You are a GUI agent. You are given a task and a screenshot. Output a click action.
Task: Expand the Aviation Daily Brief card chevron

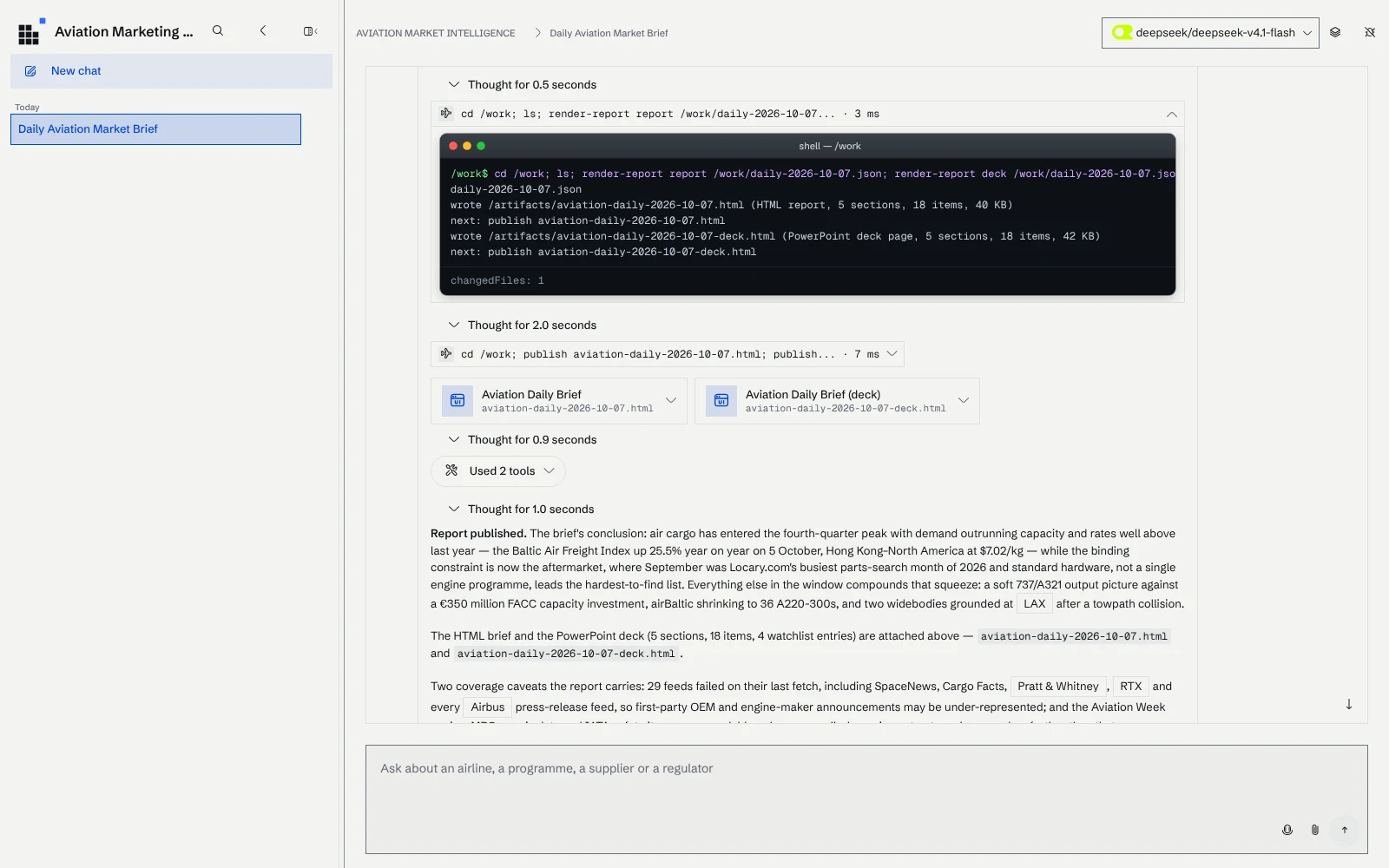pos(671,400)
